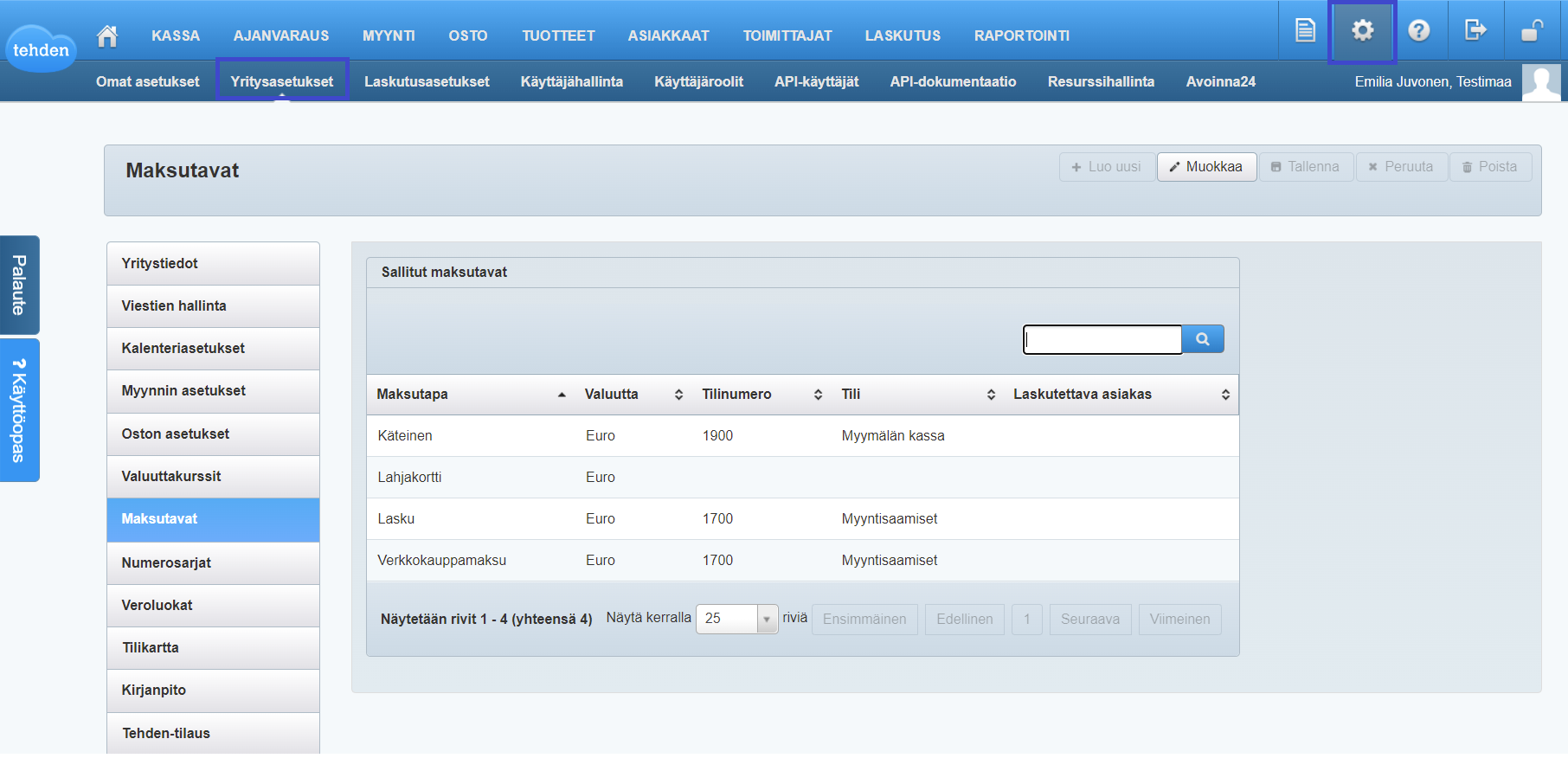Viewport: 1568px width, 771px height.
Task: Open the help question mark icon
Action: [1418, 31]
